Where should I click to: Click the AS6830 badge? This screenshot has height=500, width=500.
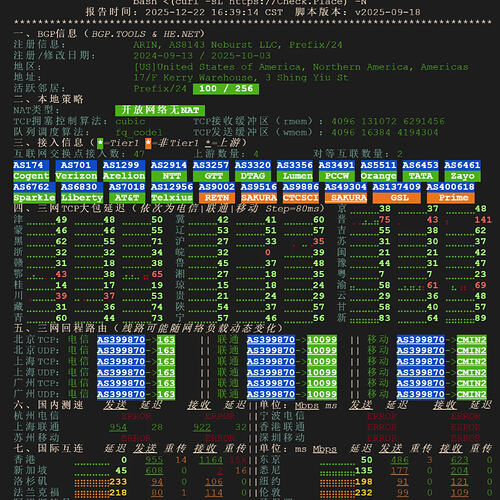82,187
